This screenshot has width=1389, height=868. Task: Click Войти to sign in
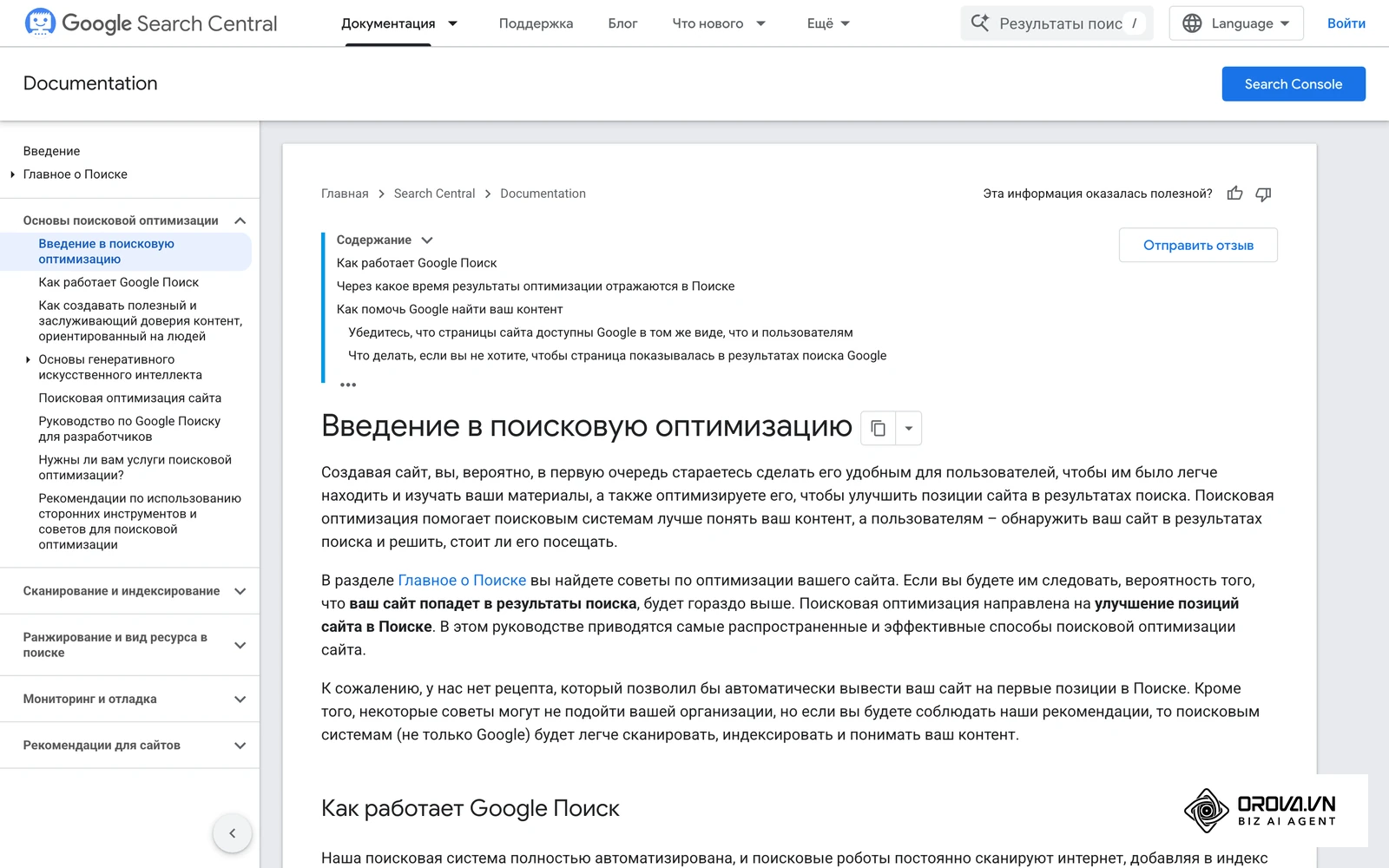(1346, 23)
